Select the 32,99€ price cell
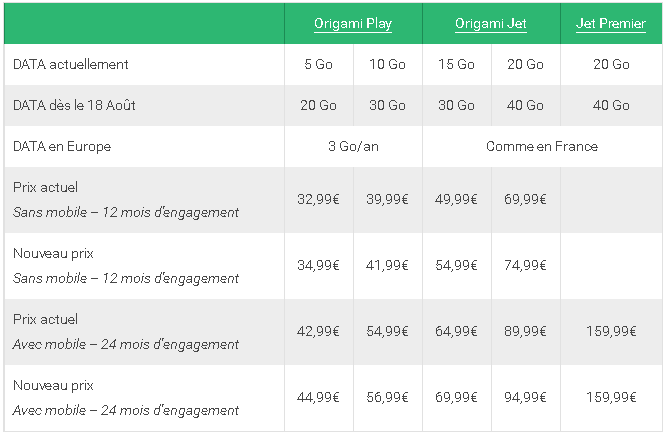The width and height of the screenshot is (670, 435). (319, 199)
